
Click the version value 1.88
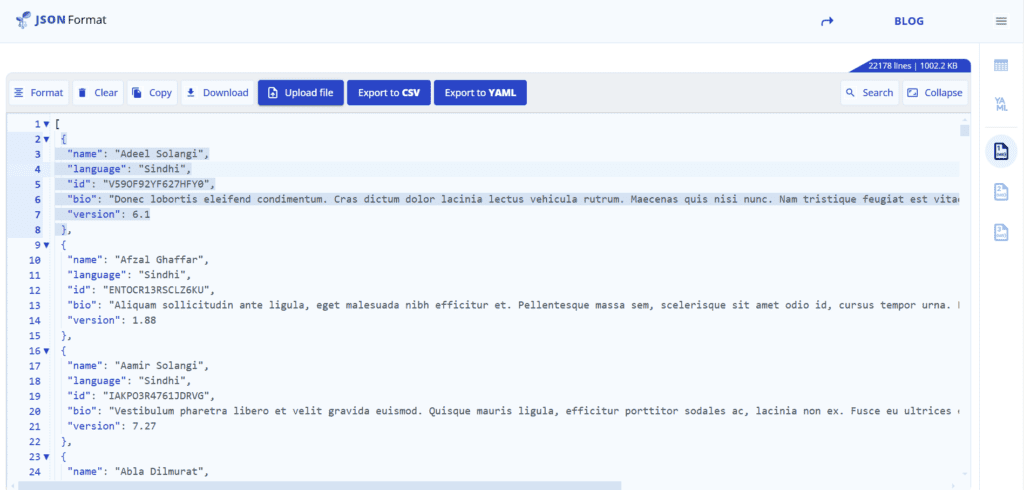click(x=145, y=320)
